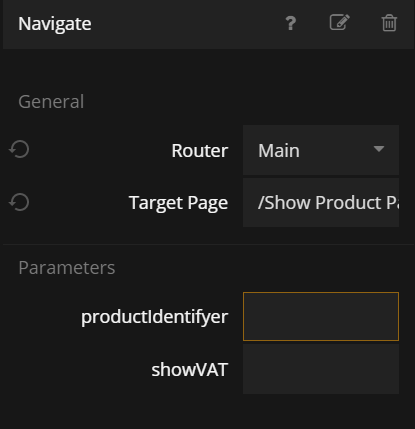Click the Parameters section header
The image size is (415, 429).
tap(67, 268)
